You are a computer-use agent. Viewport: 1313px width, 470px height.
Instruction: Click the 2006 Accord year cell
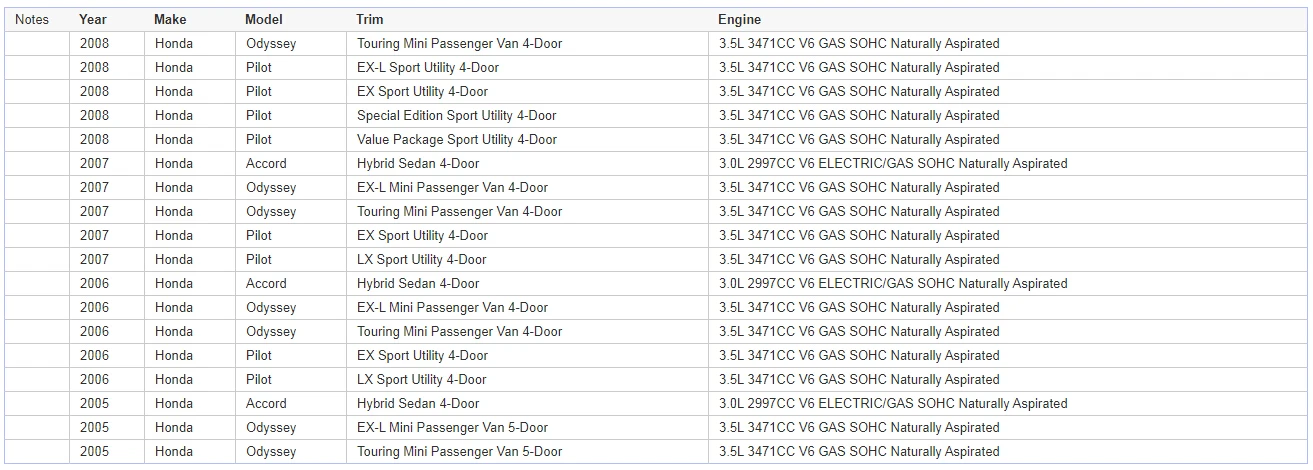pos(94,284)
